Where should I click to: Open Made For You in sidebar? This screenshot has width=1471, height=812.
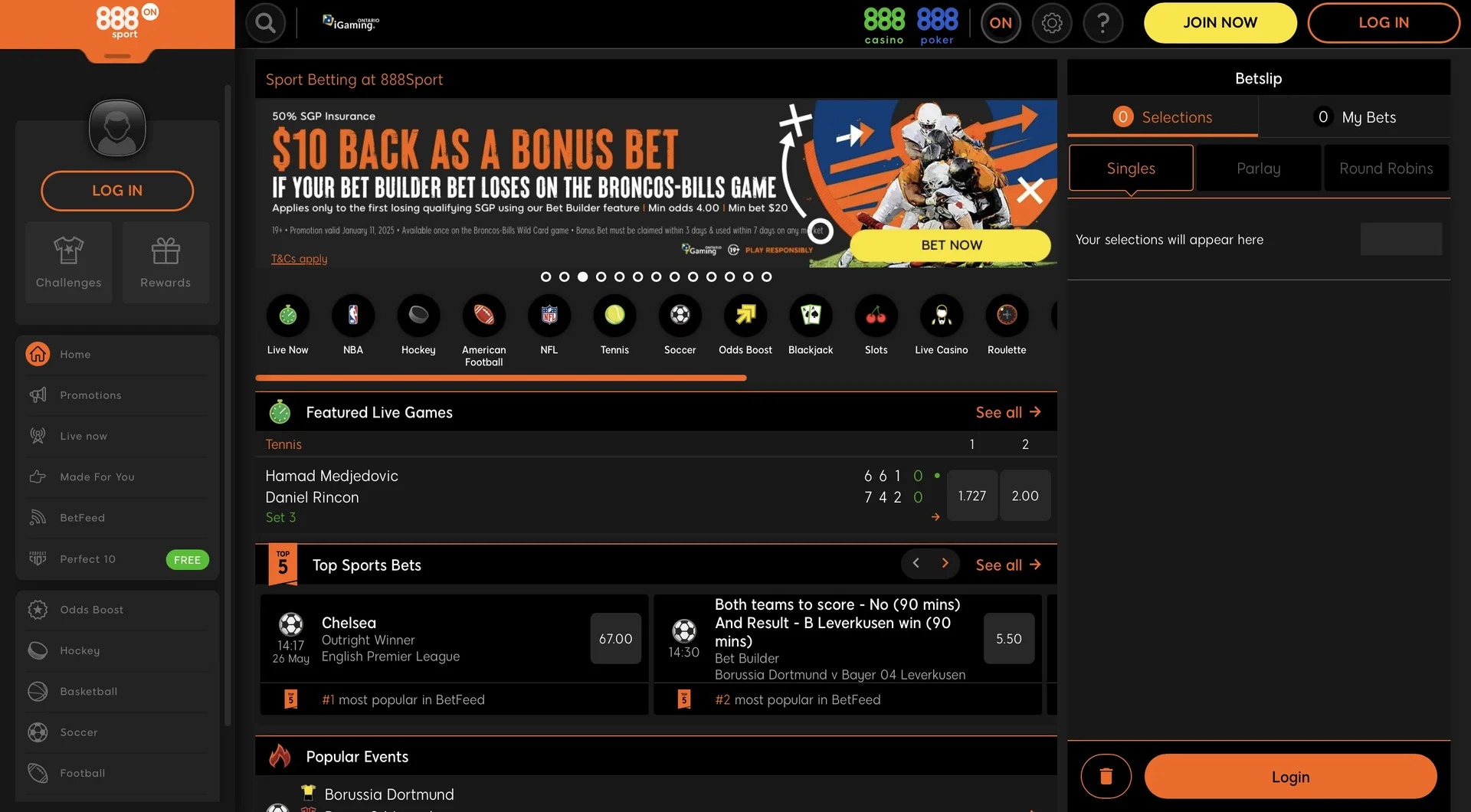pos(117,476)
